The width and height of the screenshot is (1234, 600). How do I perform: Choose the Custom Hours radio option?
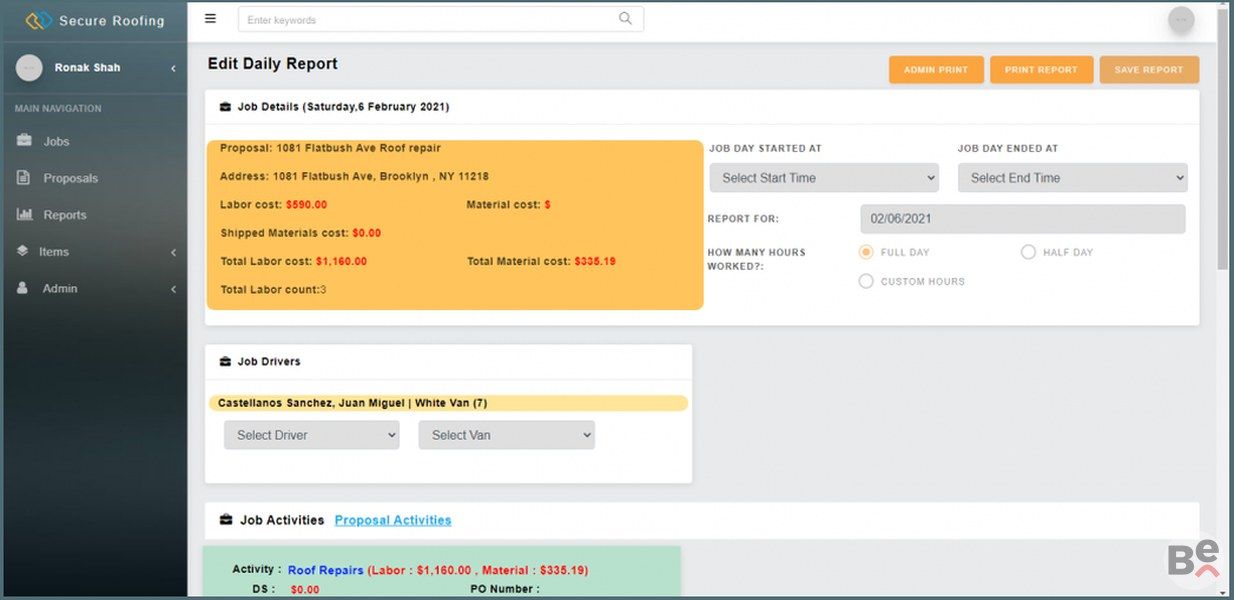[866, 281]
